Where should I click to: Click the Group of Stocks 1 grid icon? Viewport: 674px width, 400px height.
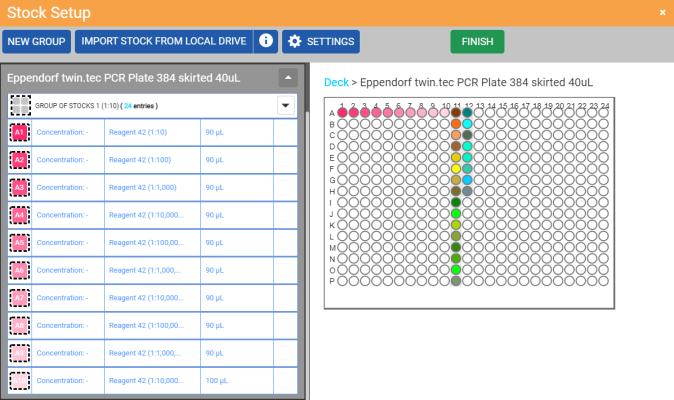click(x=19, y=105)
